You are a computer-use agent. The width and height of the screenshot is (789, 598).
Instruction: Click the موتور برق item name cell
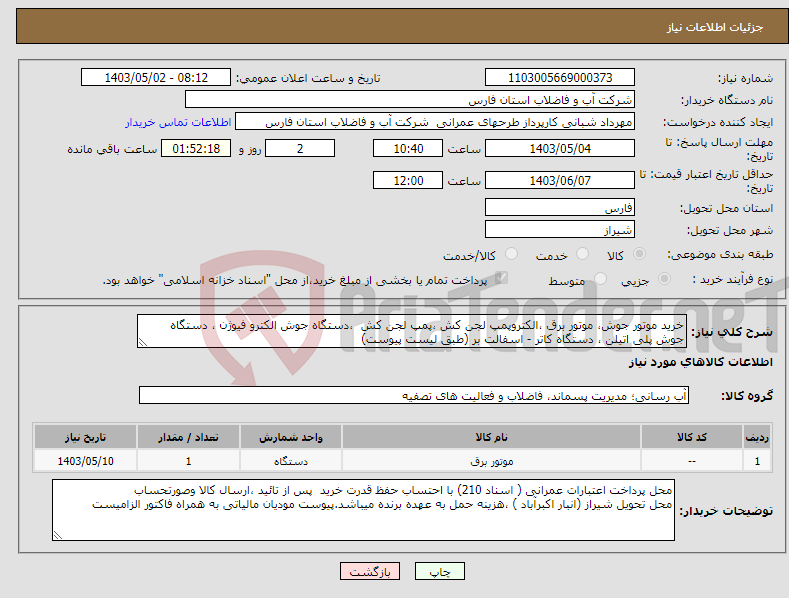point(491,461)
